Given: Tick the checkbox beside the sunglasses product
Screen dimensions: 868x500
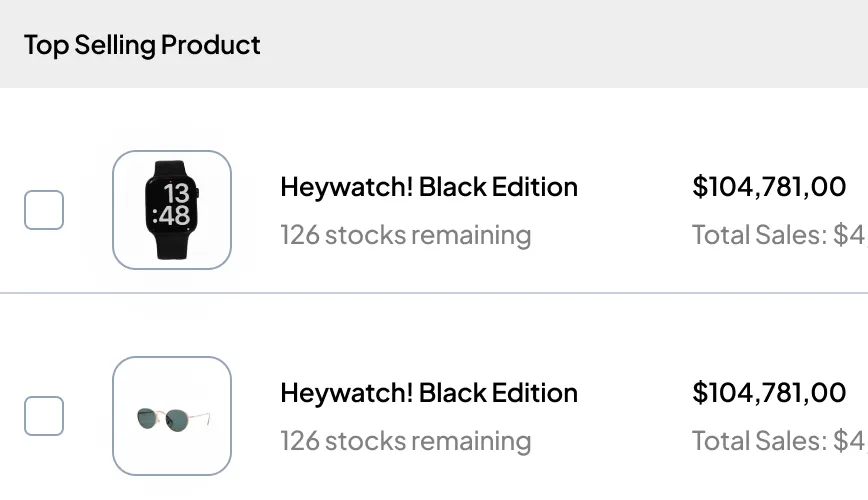Looking at the screenshot, I should 44,416.
